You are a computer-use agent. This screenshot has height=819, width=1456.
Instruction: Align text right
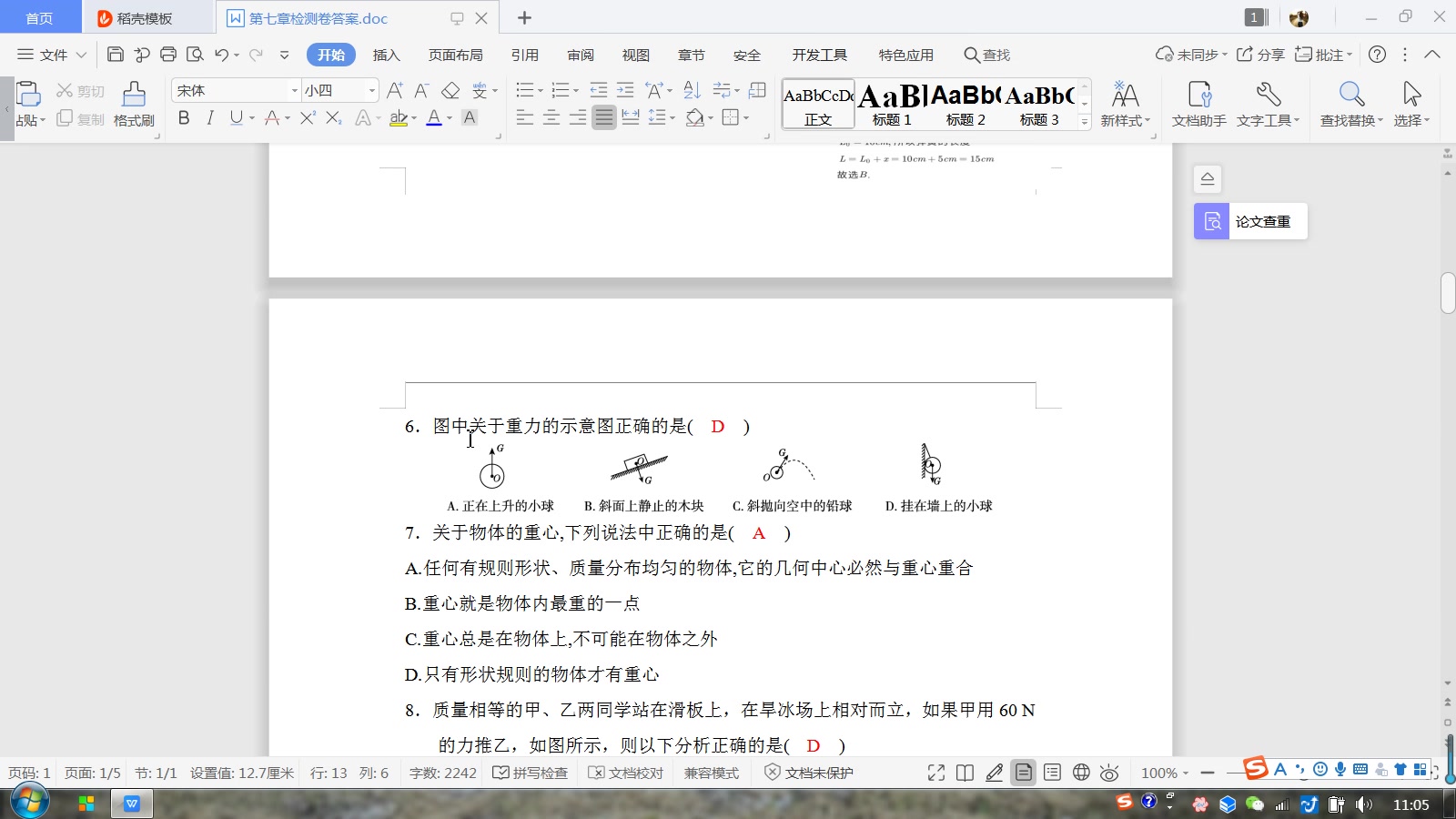(x=577, y=117)
